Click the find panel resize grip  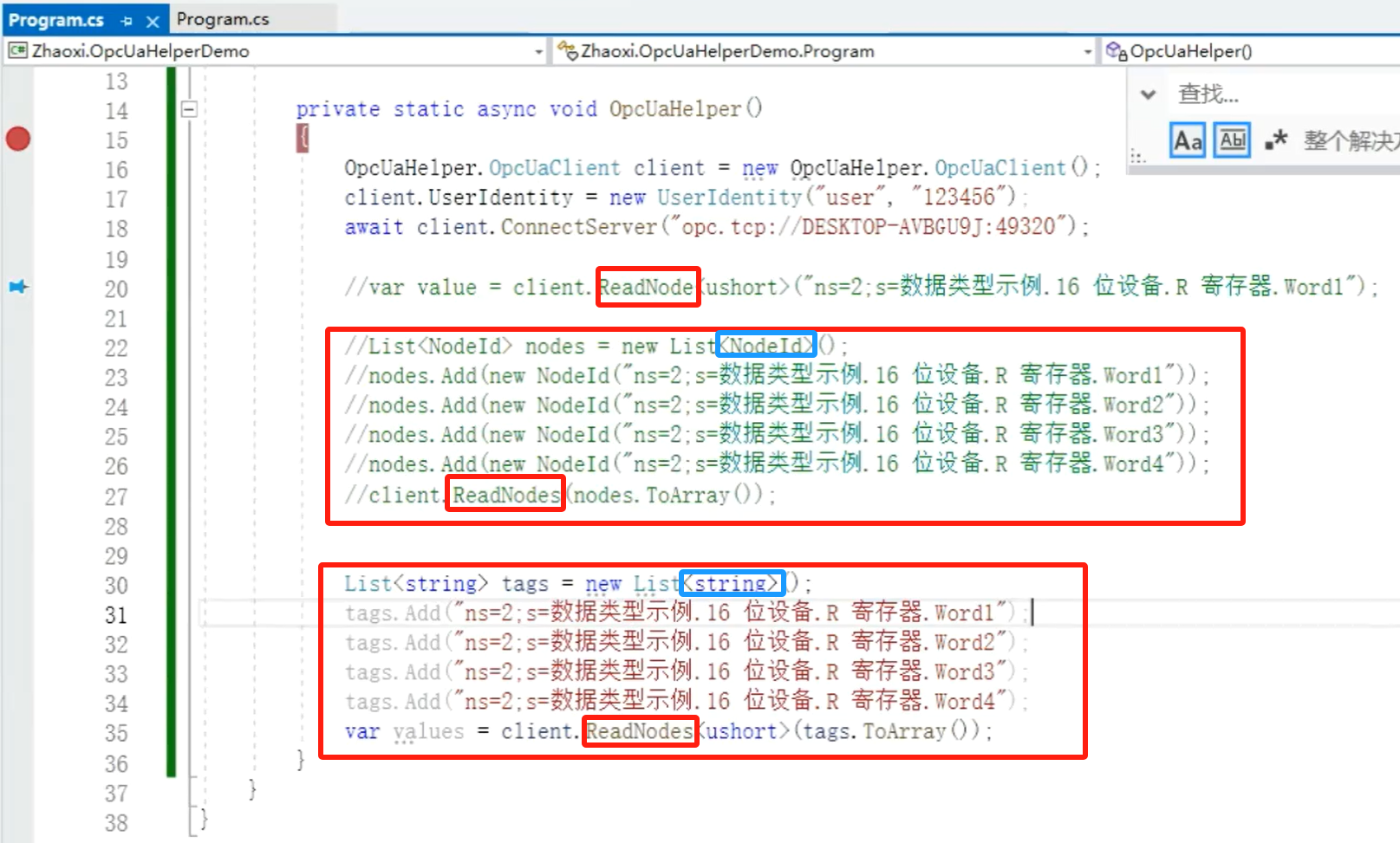click(x=1137, y=157)
